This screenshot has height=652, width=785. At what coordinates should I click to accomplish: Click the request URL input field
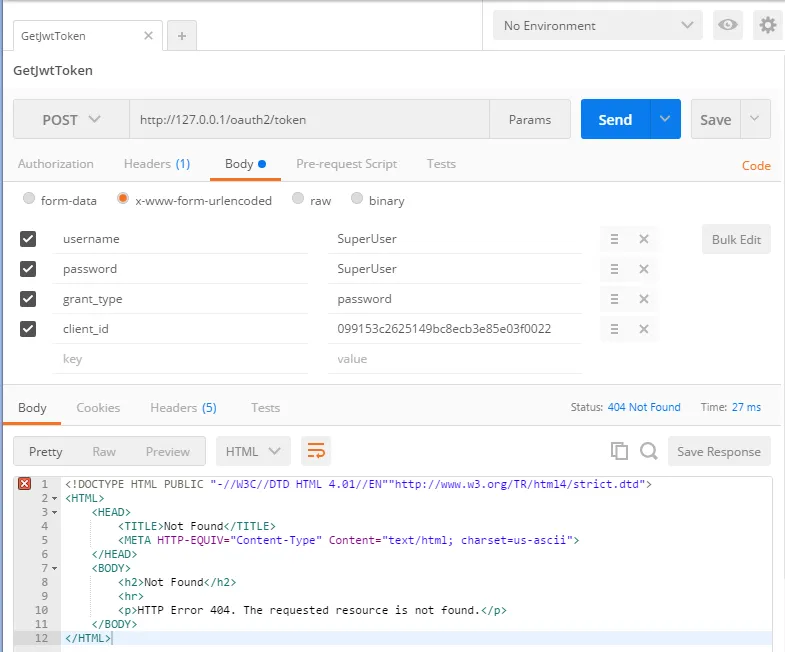309,119
